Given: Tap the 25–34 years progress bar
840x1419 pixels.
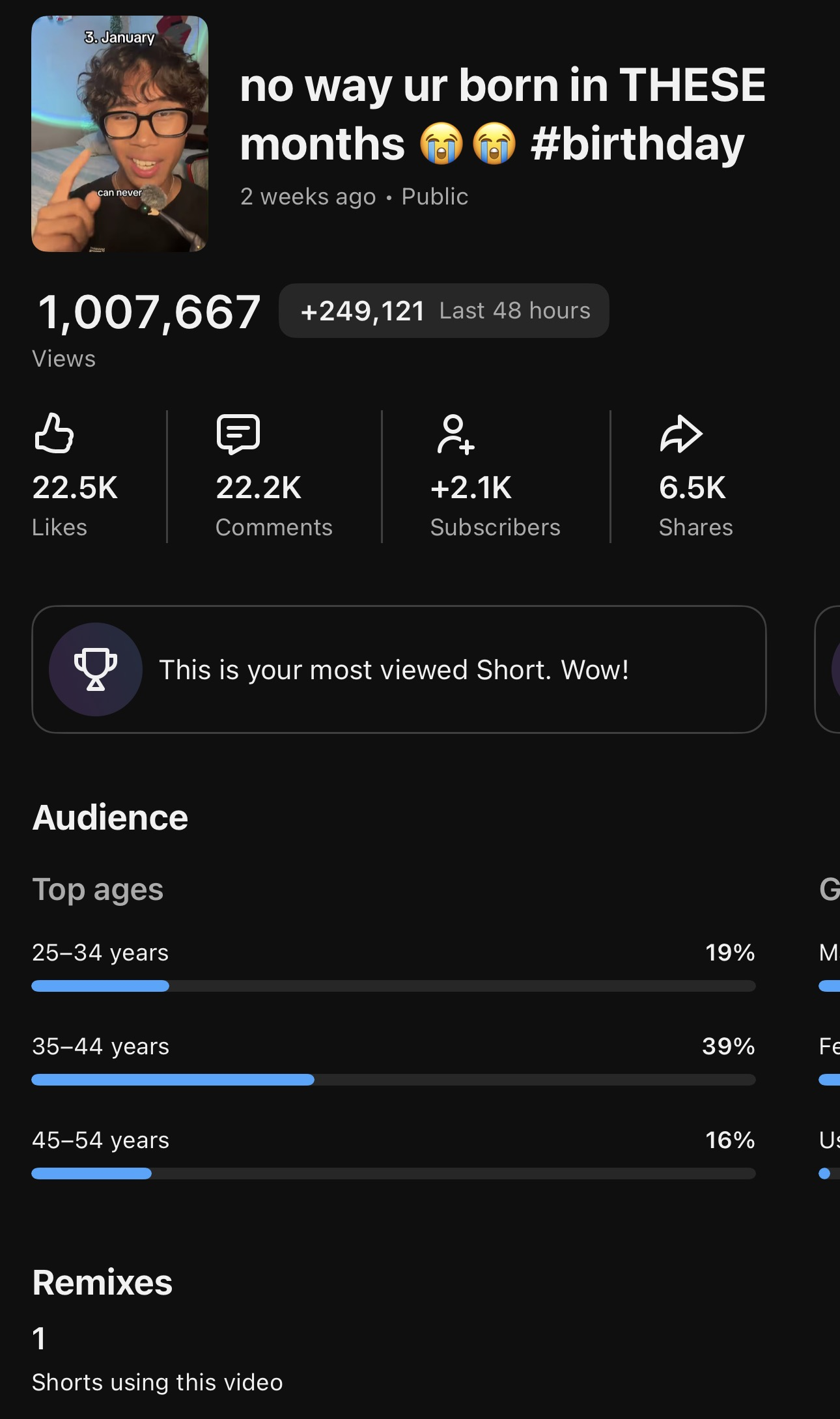Looking at the screenshot, I should tap(393, 986).
